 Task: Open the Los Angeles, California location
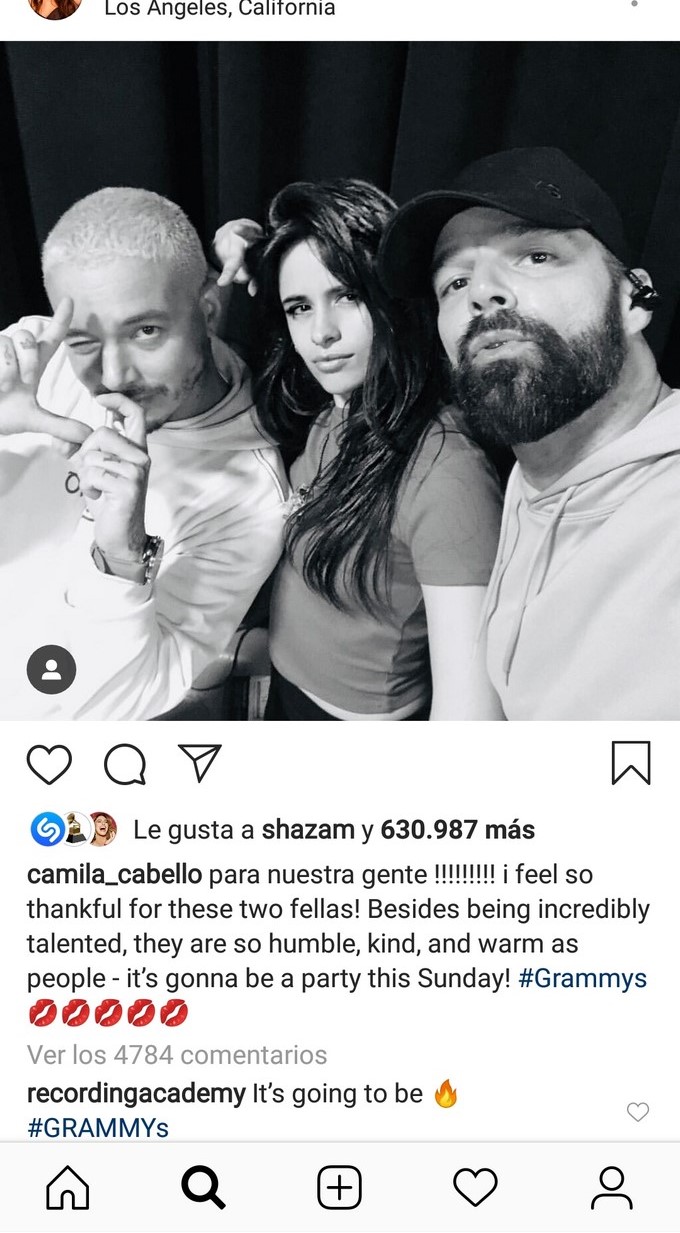[x=220, y=9]
